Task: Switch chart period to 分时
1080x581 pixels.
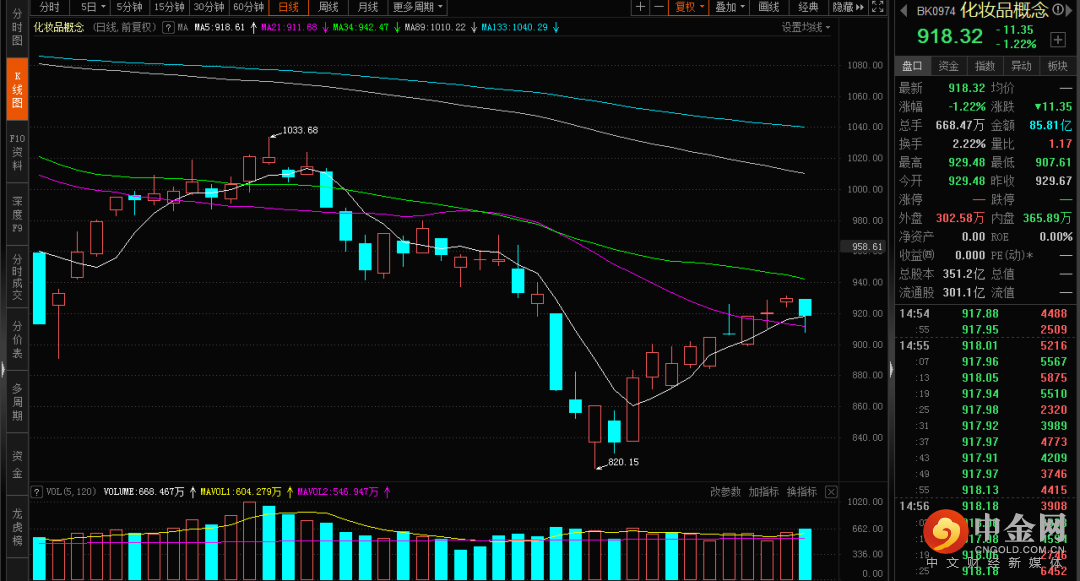Action: (x=50, y=7)
